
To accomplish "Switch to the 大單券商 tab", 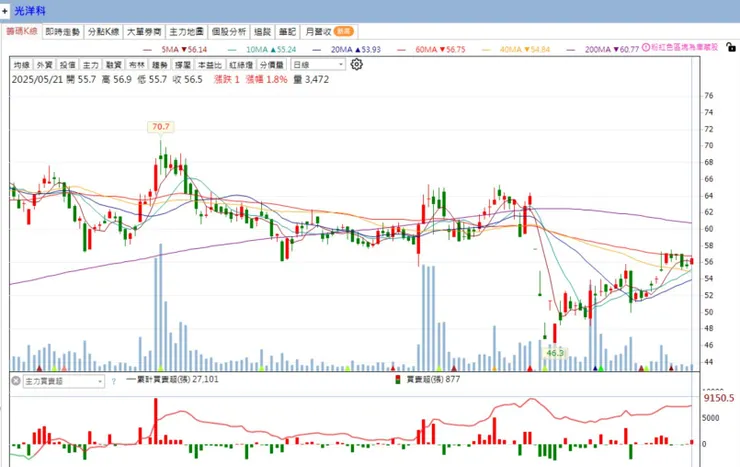I will [144, 32].
